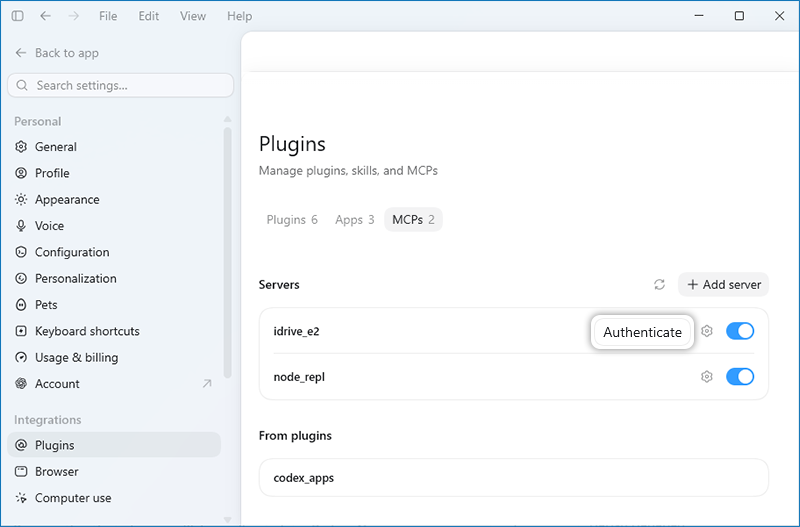Viewport: 800px width, 527px height.
Task: Open Account settings page
Action: [114, 384]
